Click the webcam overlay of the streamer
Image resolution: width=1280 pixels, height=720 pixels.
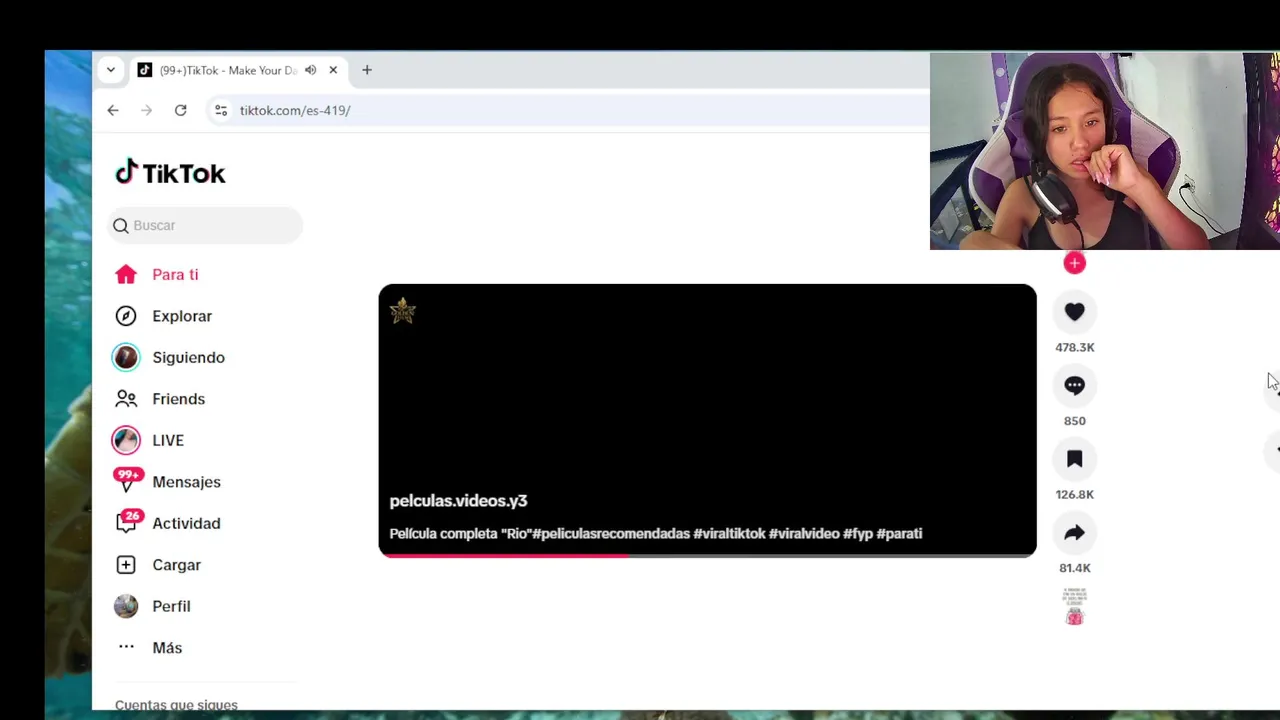click(1105, 151)
